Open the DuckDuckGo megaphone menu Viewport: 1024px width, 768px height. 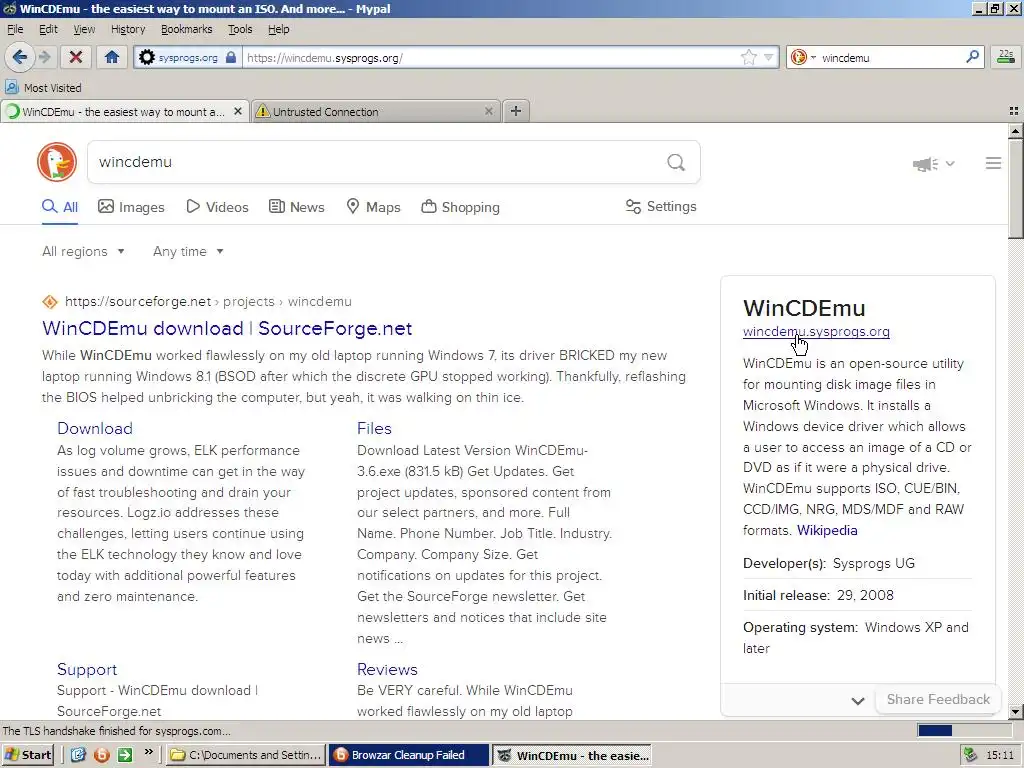coord(933,164)
